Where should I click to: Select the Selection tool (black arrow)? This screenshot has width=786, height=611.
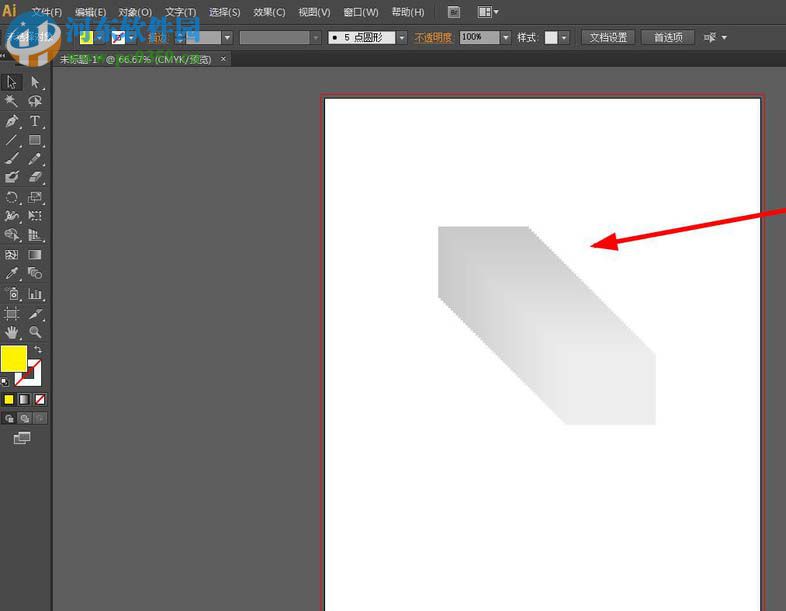(12, 82)
